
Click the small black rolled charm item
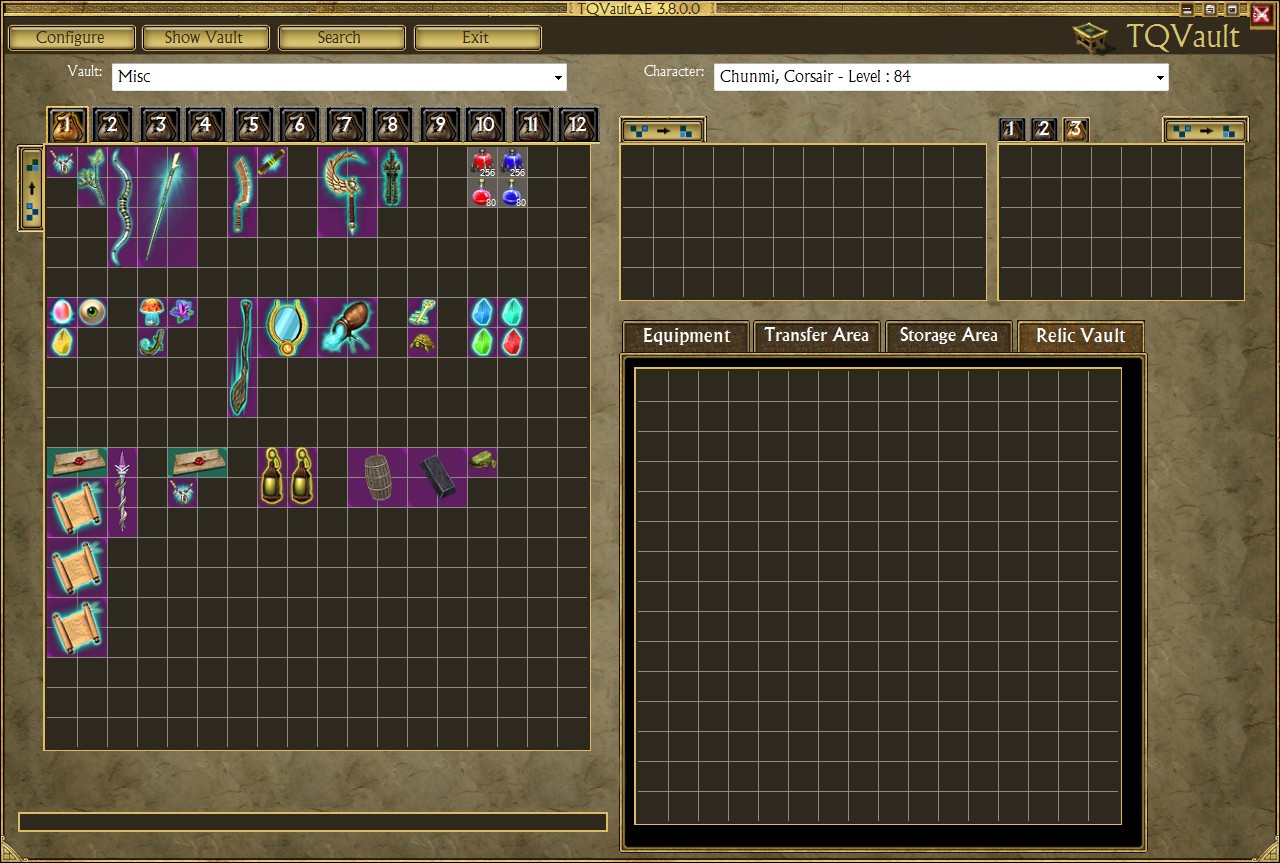[272, 162]
